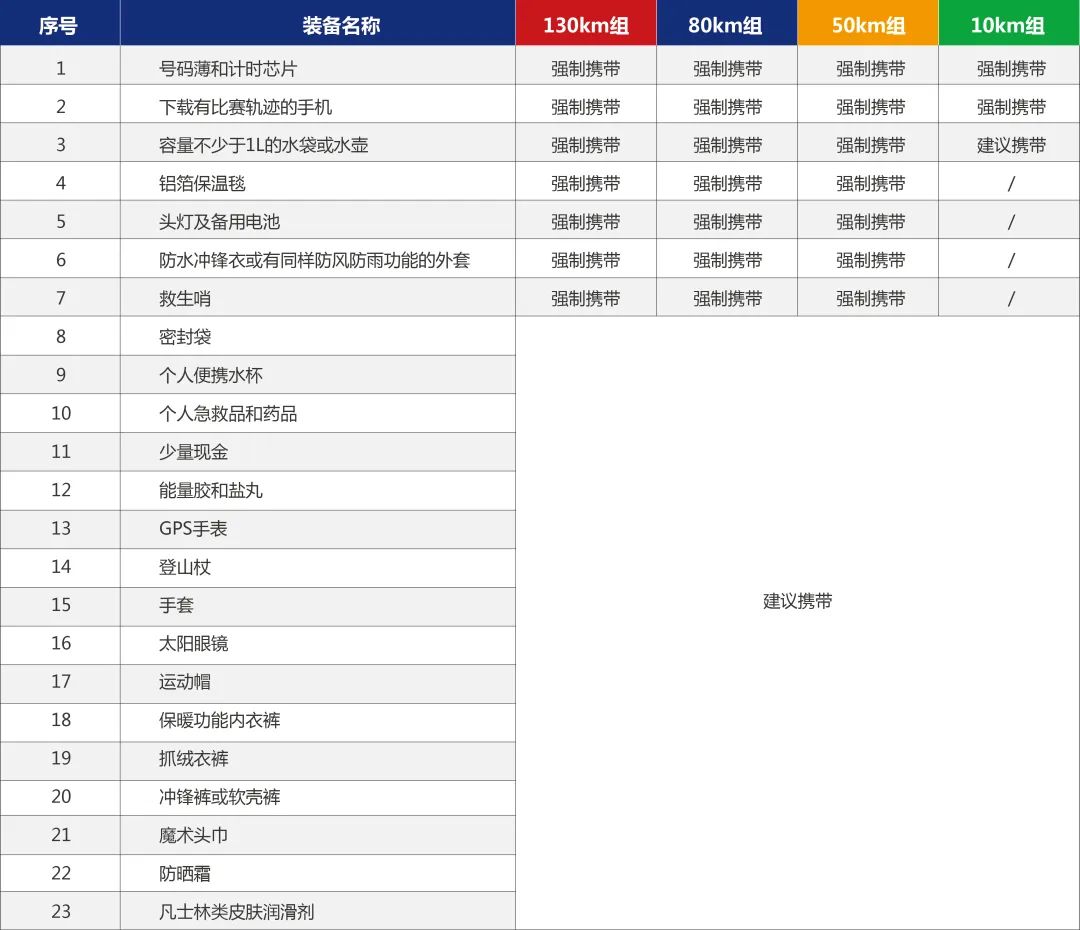Click 容量不少于1L的水袋或水壶 item
The width and height of the screenshot is (1080, 930).
pyautogui.click(x=263, y=145)
